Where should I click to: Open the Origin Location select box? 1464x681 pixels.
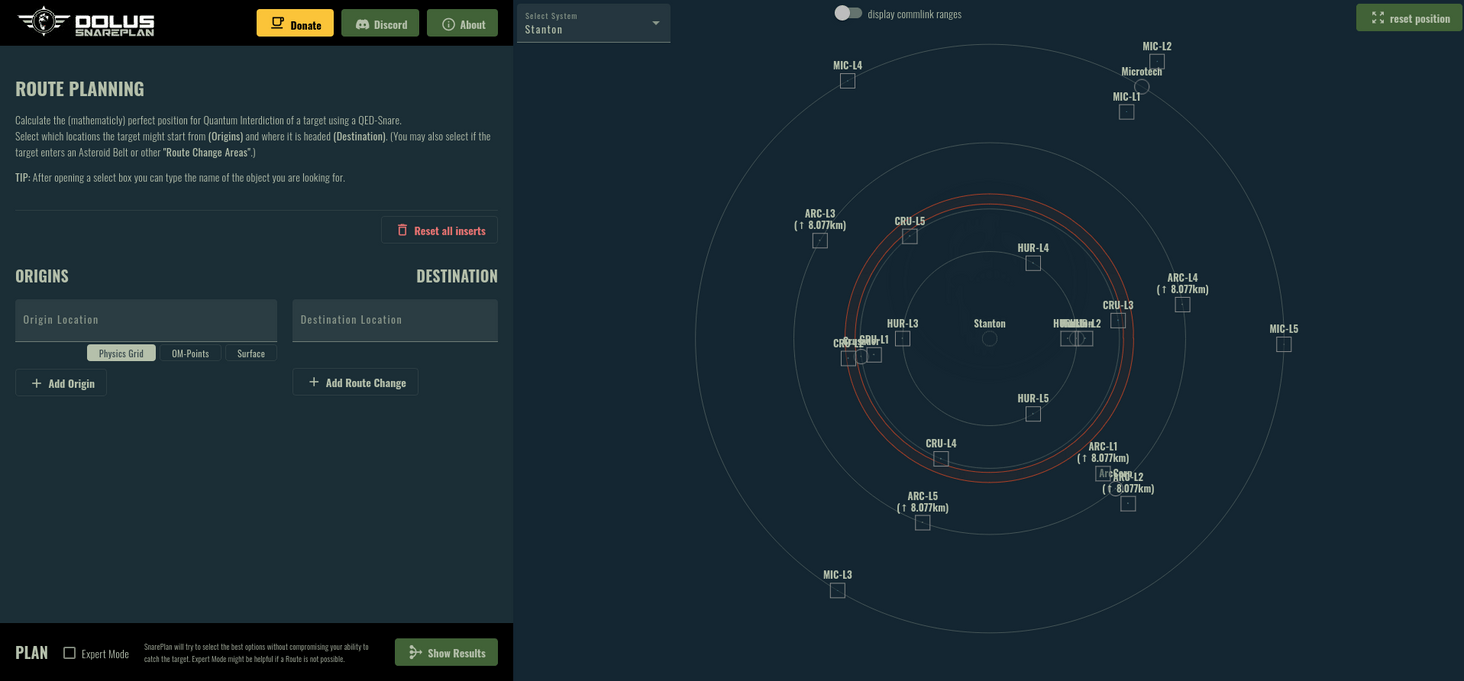point(146,320)
